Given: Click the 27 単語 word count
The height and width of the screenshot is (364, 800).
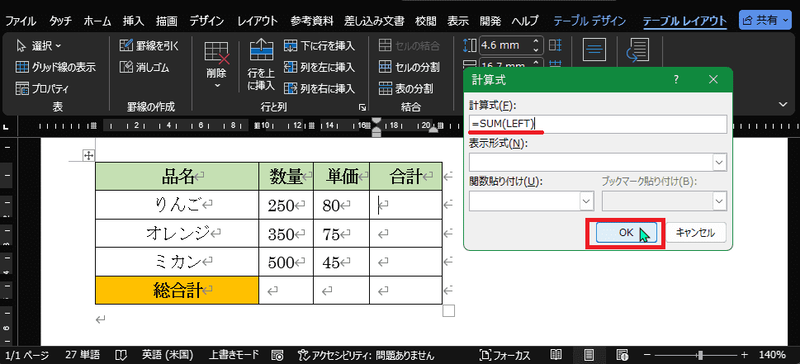Looking at the screenshot, I should click(83, 355).
